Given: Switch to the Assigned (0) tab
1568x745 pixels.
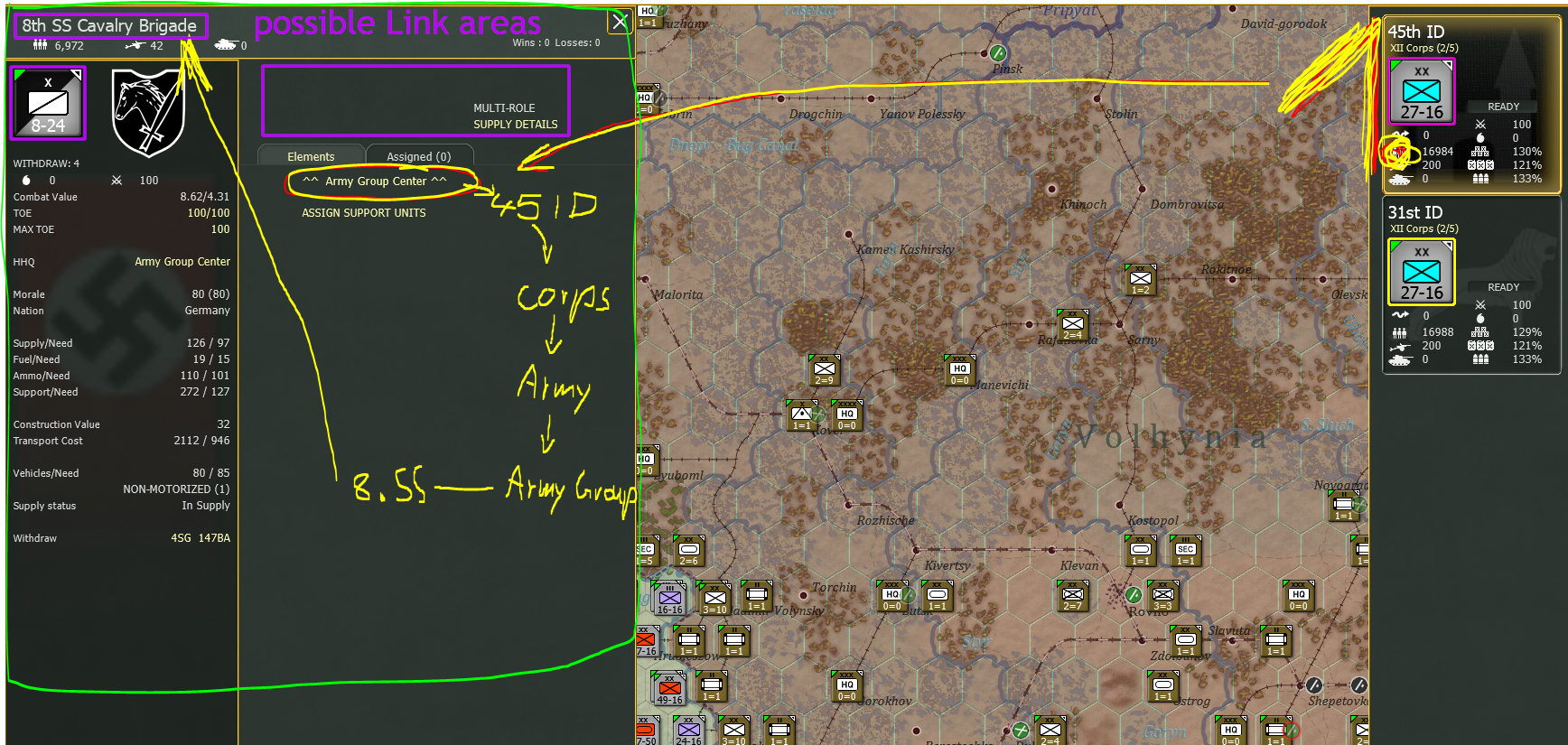Looking at the screenshot, I should click(418, 156).
